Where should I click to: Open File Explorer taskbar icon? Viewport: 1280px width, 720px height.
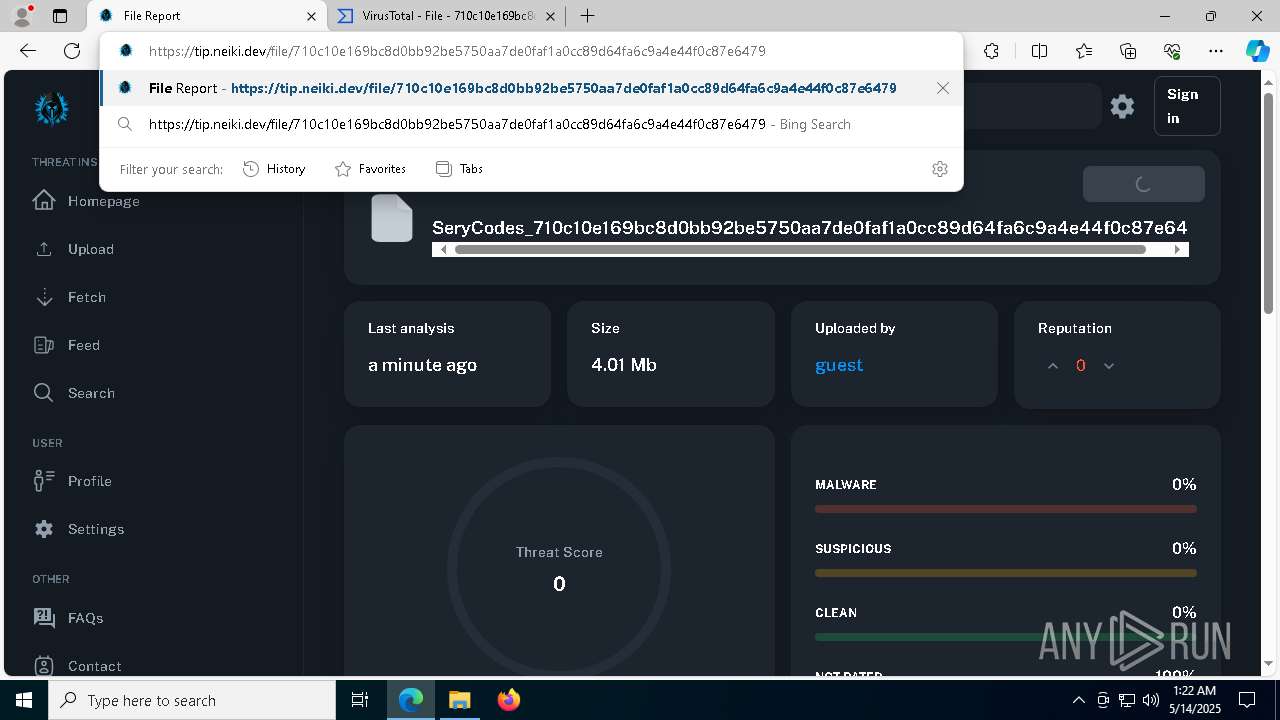click(459, 700)
